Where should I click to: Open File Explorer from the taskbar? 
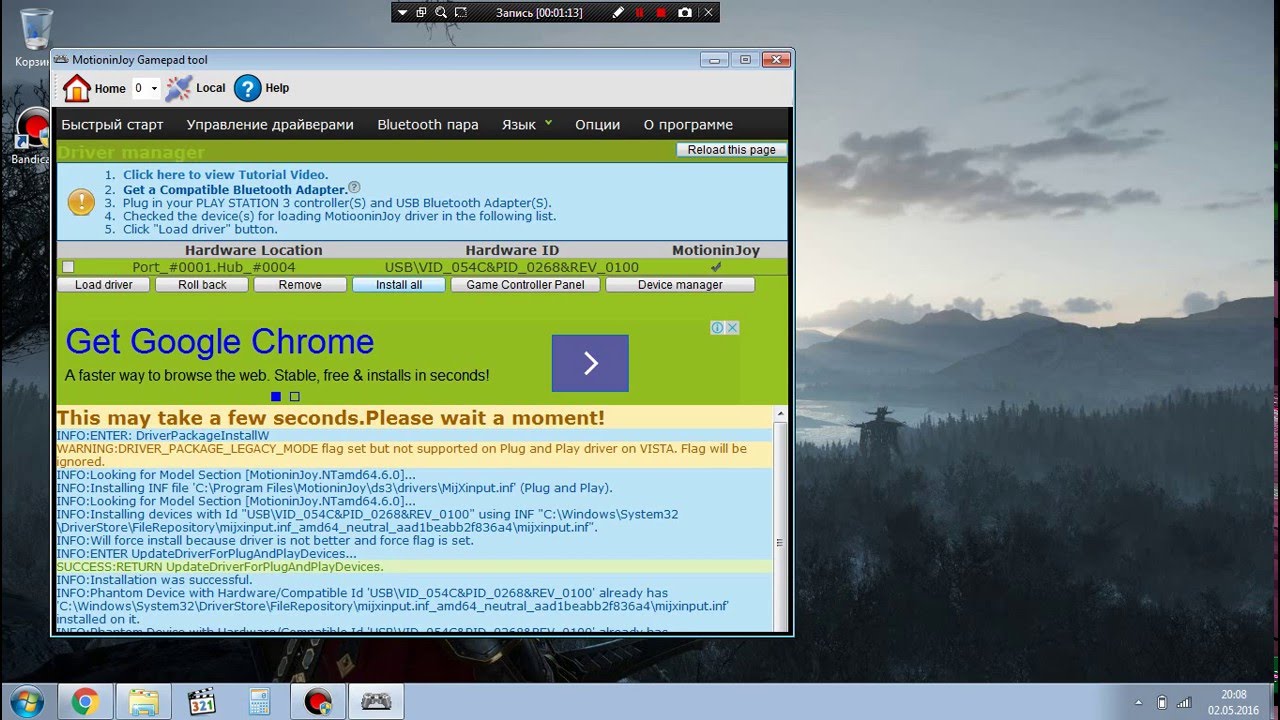(143, 702)
